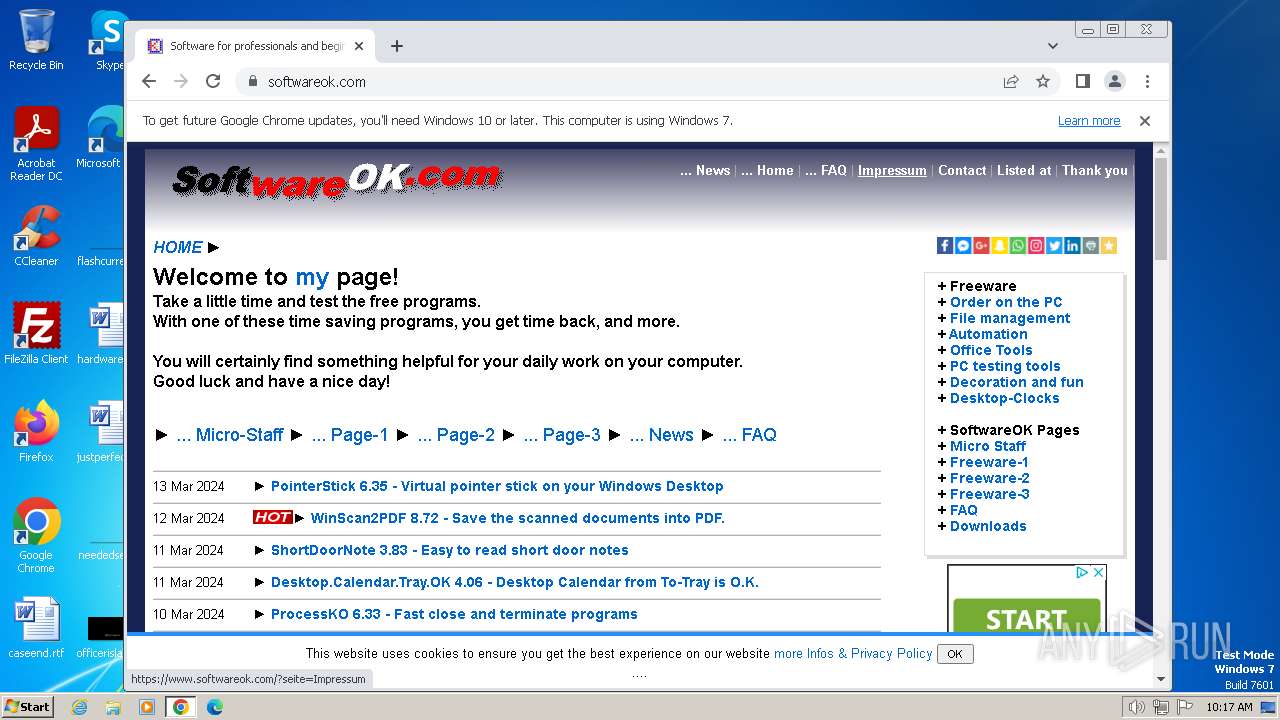Share on Instagram icon
This screenshot has width=1280, height=720.
point(1036,245)
